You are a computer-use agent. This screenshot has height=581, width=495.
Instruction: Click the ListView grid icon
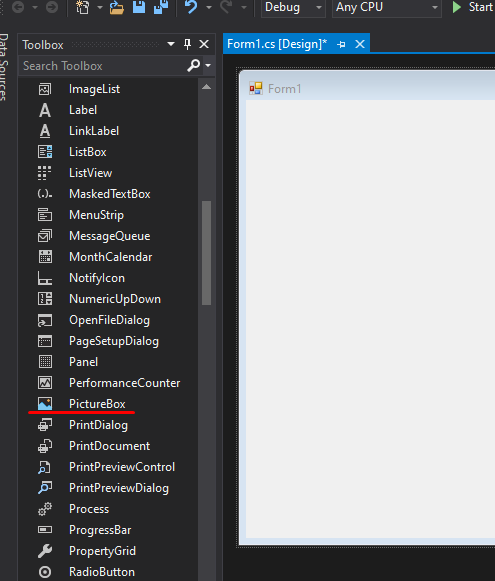coord(45,173)
